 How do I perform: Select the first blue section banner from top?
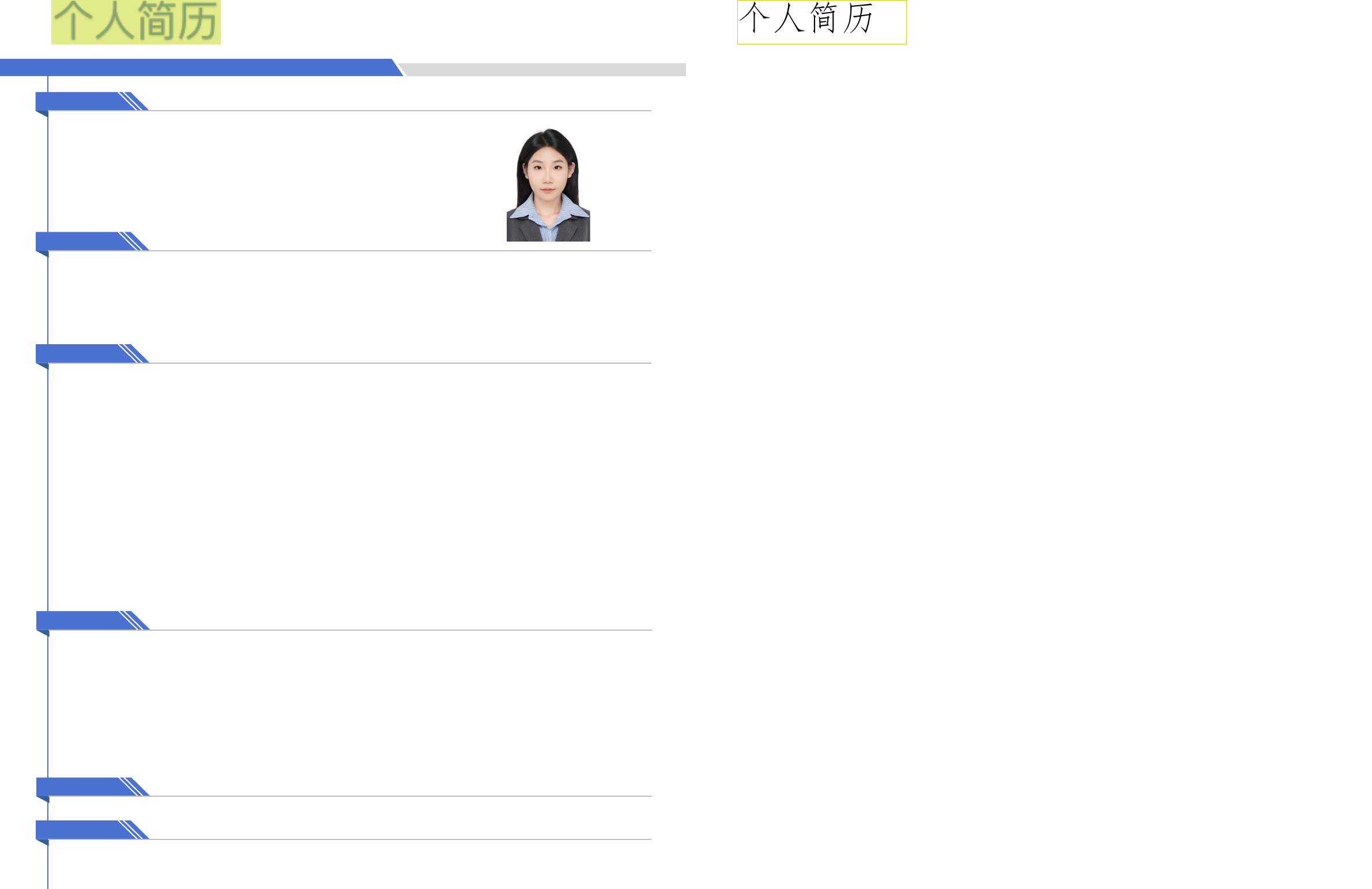coord(81,101)
